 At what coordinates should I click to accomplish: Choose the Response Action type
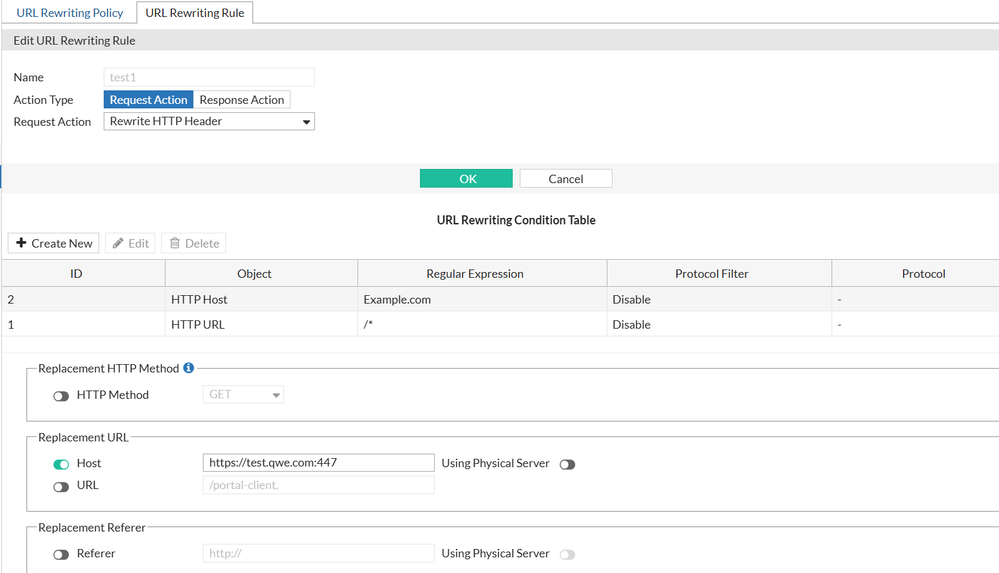242,100
